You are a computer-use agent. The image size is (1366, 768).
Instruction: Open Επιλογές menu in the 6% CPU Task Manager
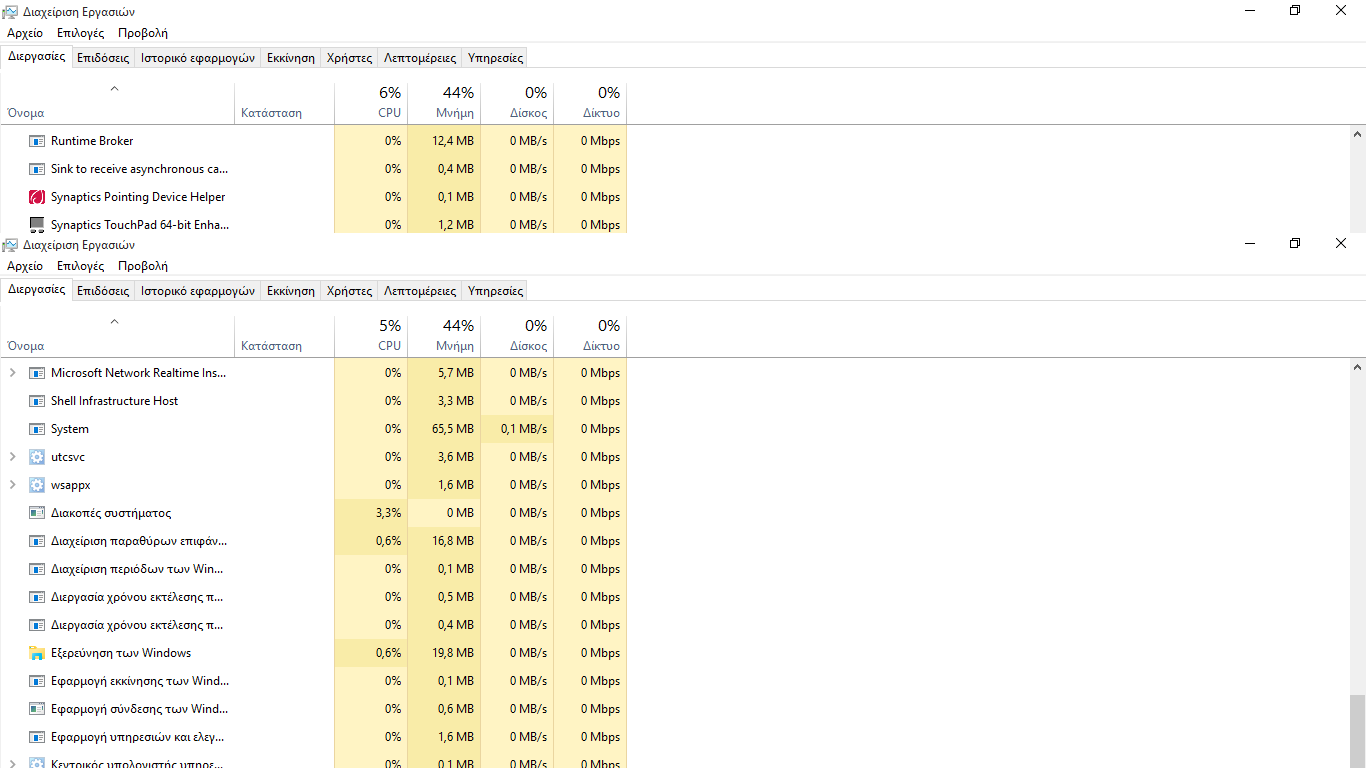[x=81, y=33]
